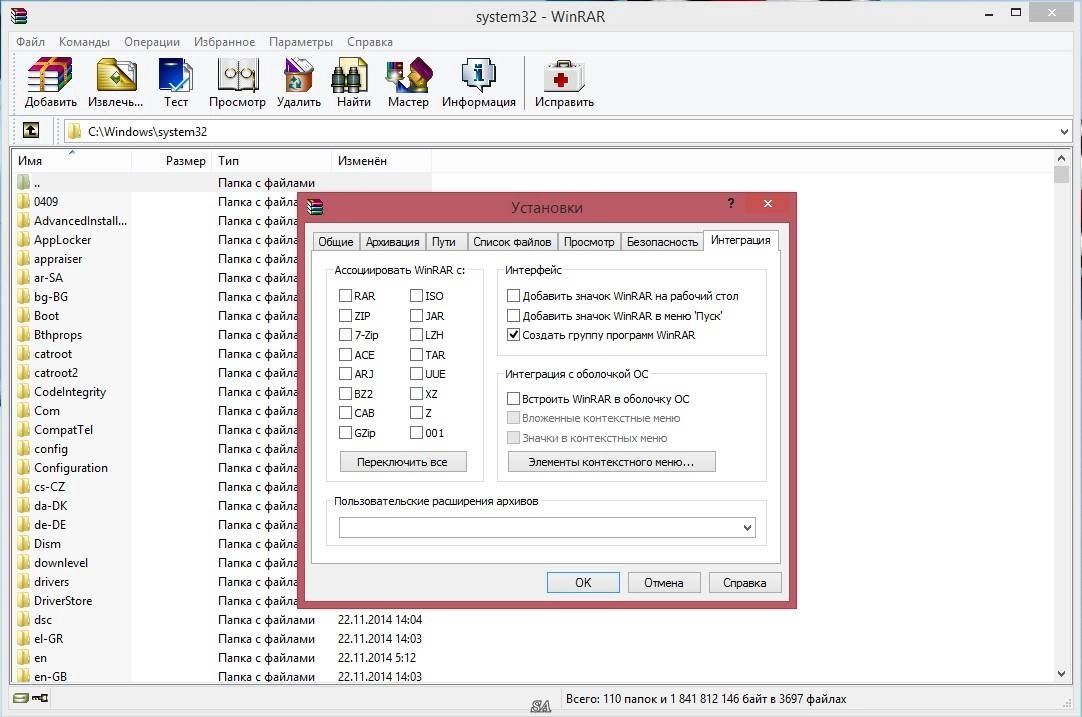1082x717 pixels.
Task: Open the Избранное menu
Action: click(224, 41)
